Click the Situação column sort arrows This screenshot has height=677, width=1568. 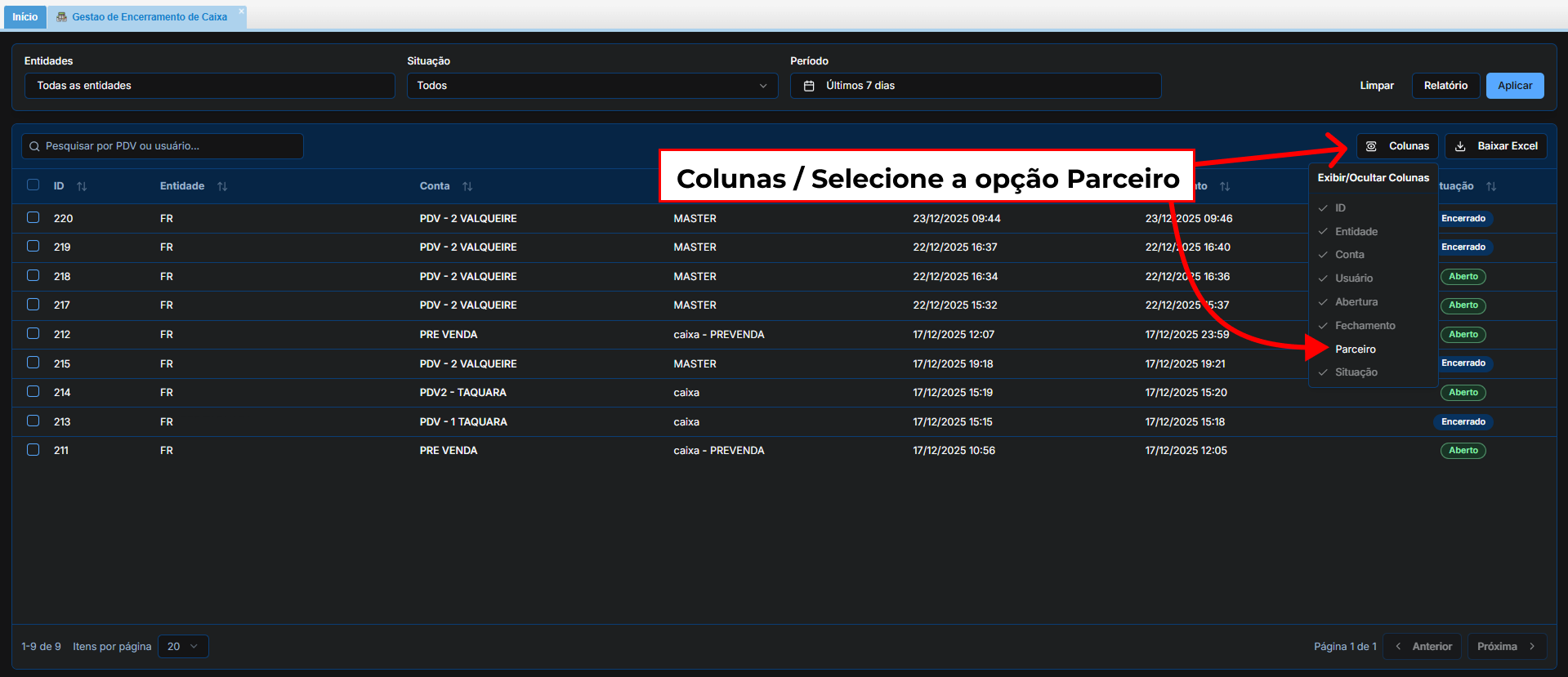tap(1491, 187)
